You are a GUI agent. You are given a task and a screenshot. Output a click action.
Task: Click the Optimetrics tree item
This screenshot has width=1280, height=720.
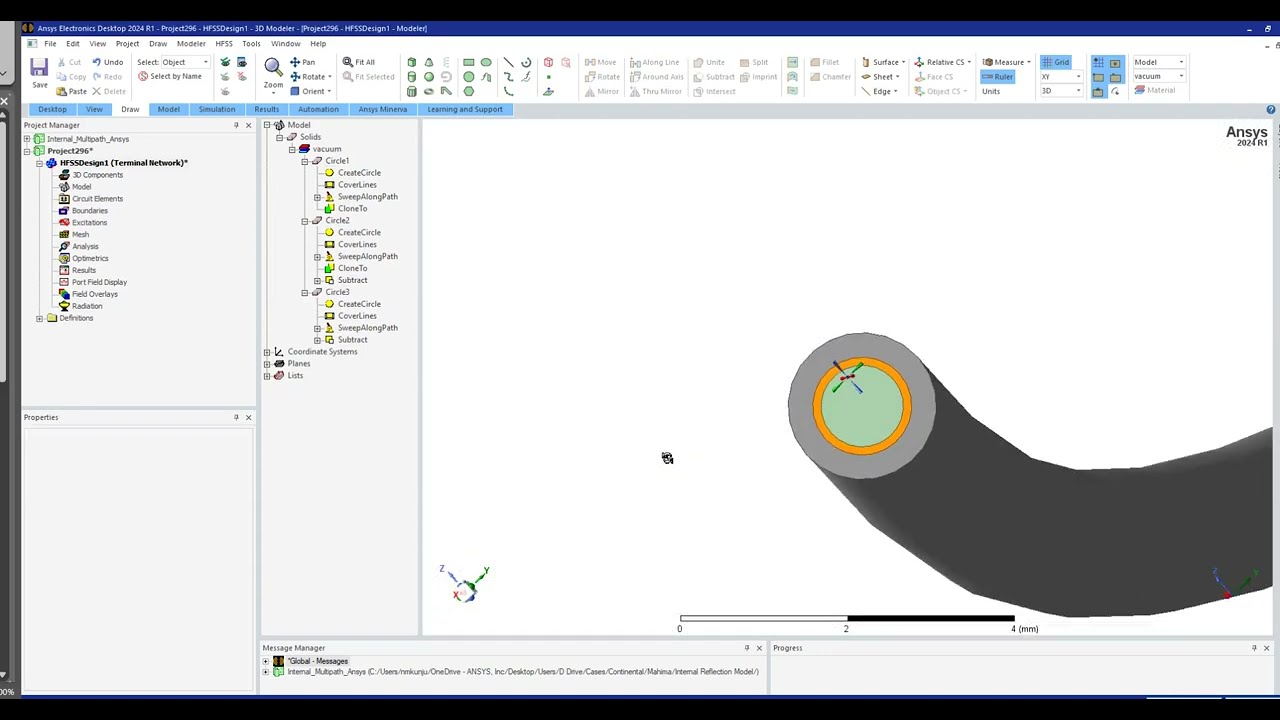[x=90, y=258]
